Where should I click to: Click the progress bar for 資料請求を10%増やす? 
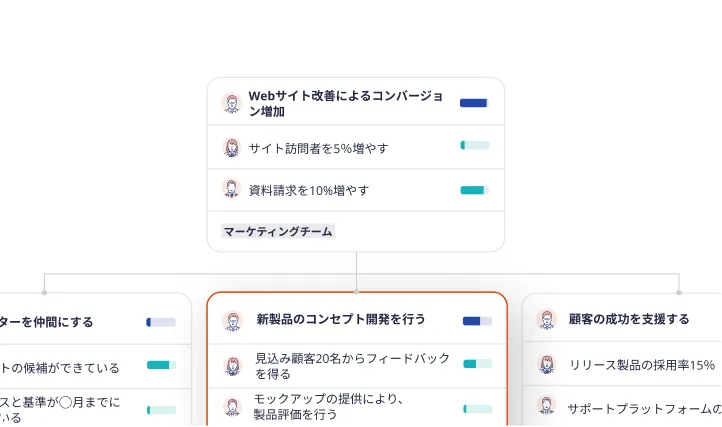click(x=475, y=190)
